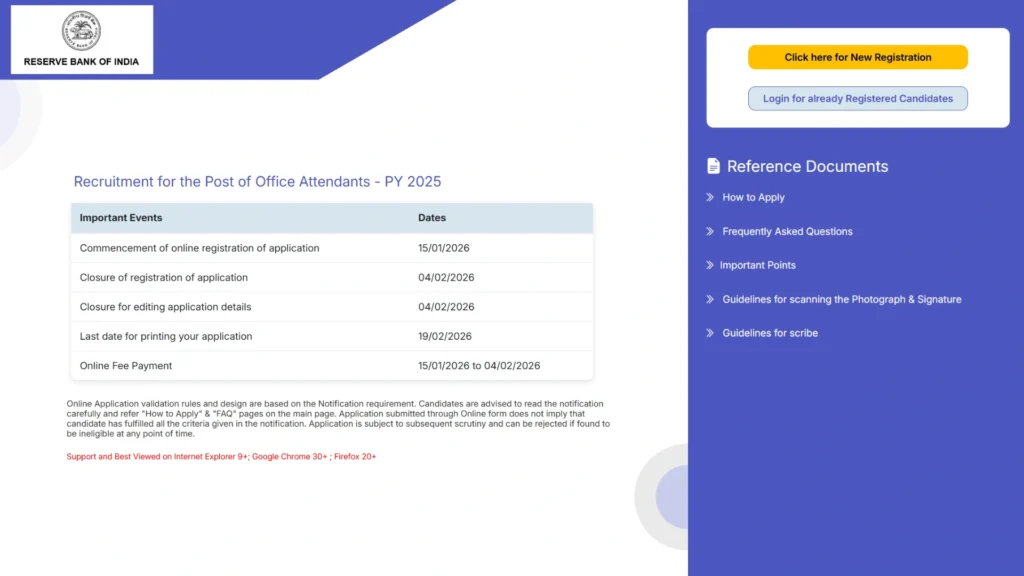The height and width of the screenshot is (576, 1024).
Task: Click the chevron icon before How to Apply
Action: coord(710,197)
